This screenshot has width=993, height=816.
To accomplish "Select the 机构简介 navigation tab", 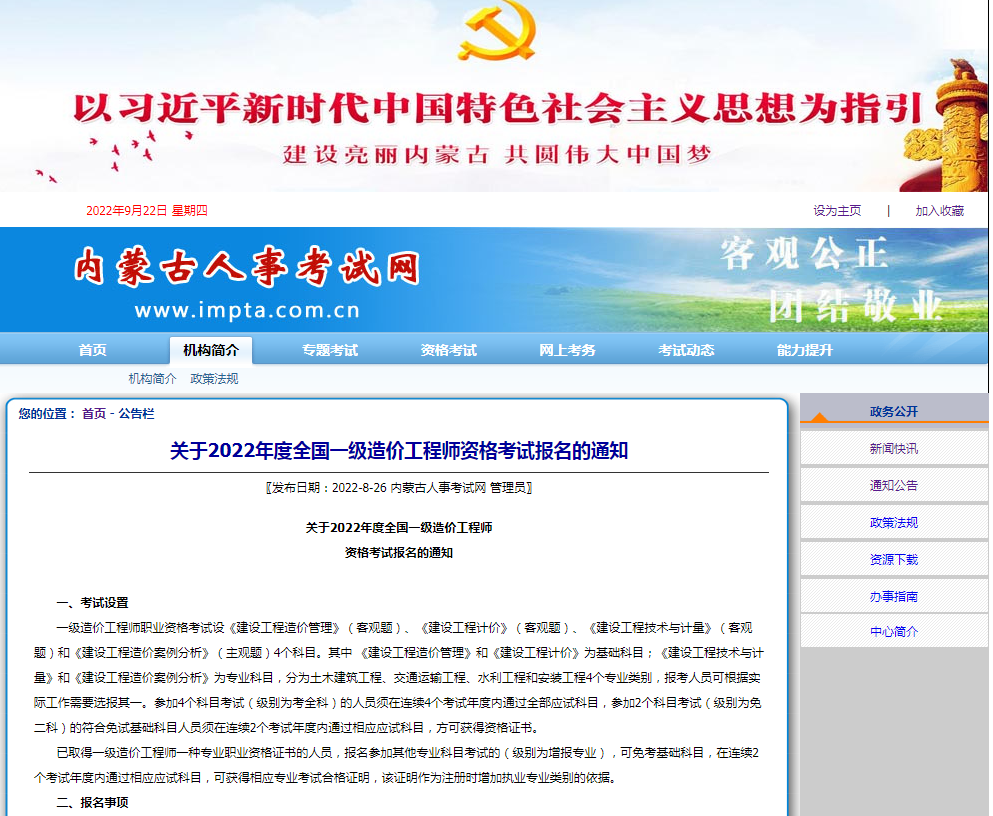I will pyautogui.click(x=211, y=350).
